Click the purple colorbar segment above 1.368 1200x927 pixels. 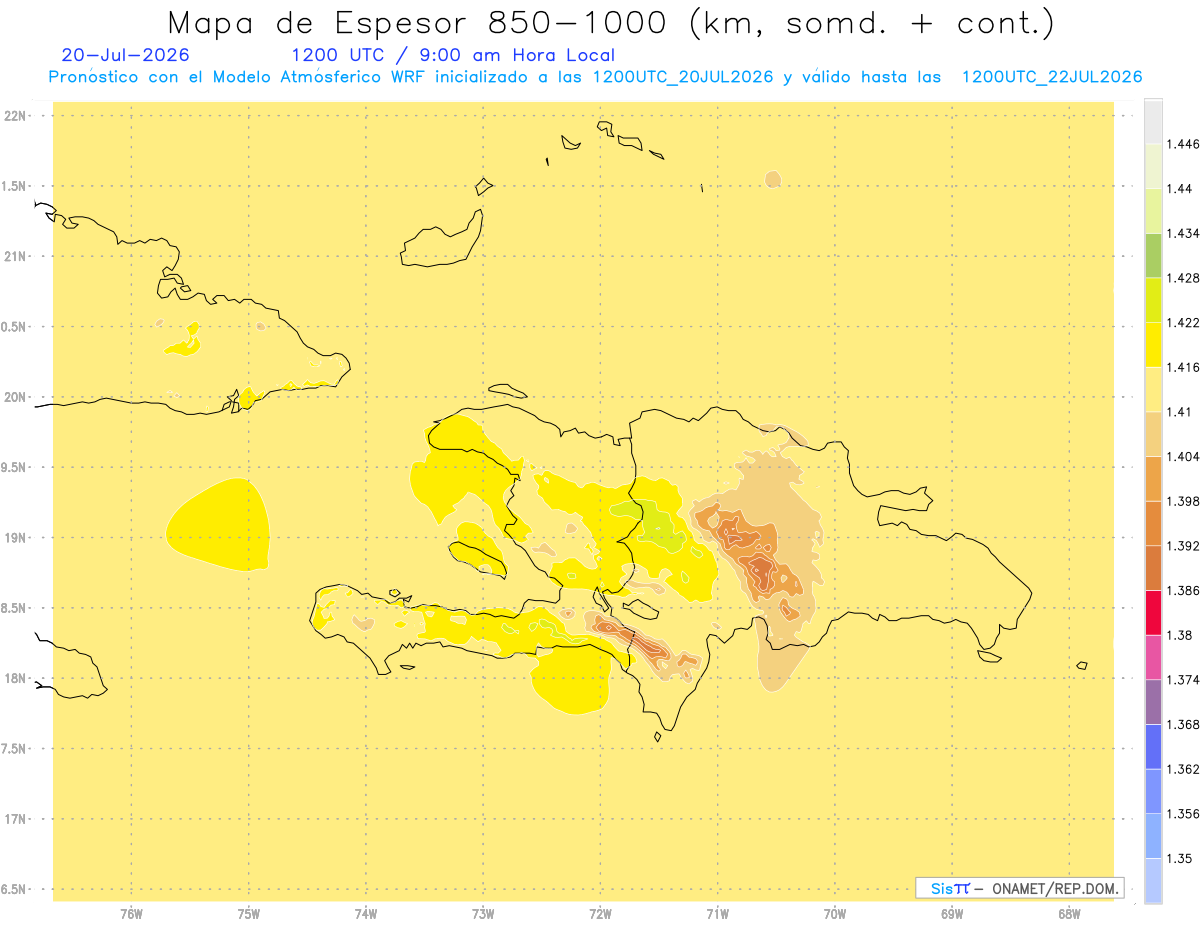tap(1153, 702)
